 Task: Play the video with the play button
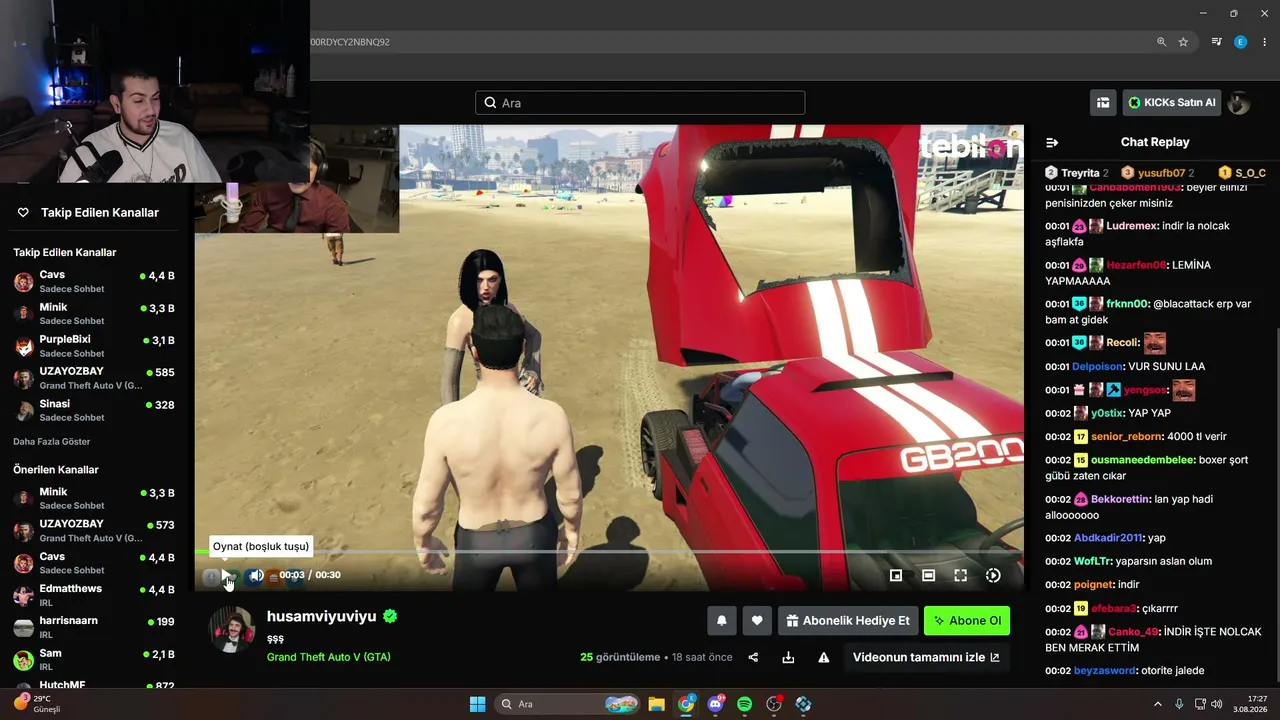pyautogui.click(x=227, y=575)
